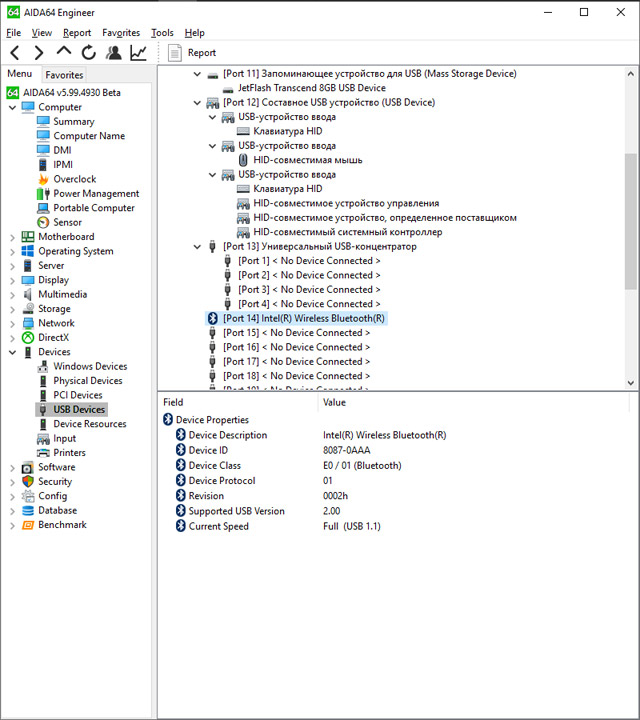The image size is (640, 720).
Task: Click the Motherboard icon in the tree
Action: 28,236
